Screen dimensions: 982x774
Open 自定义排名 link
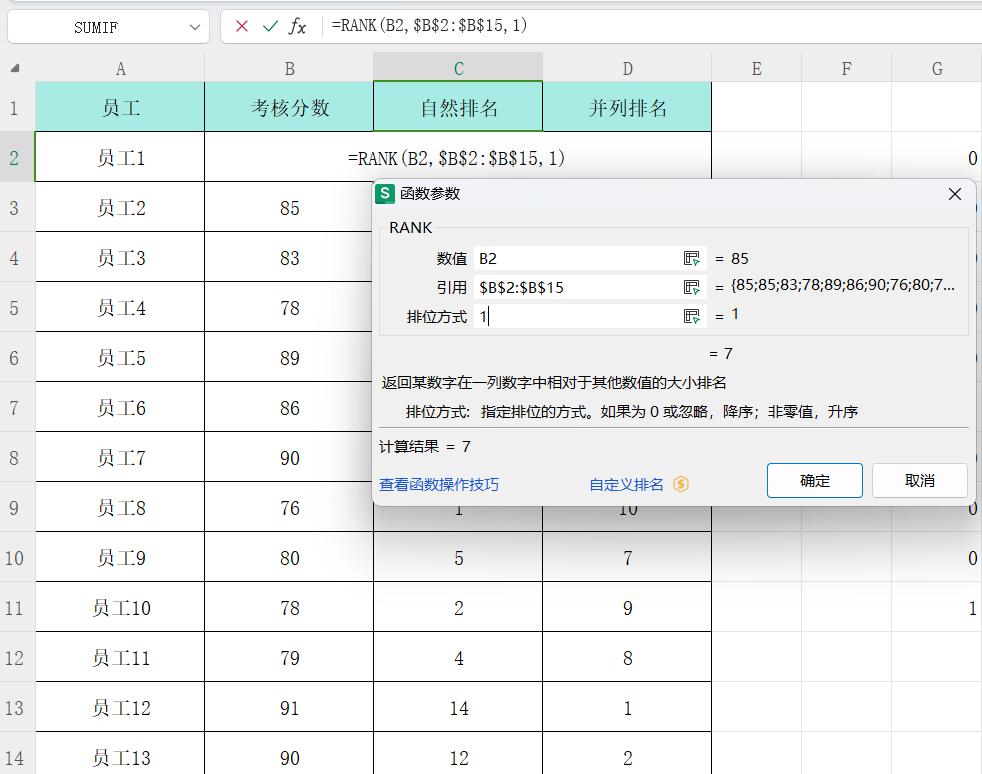point(626,485)
